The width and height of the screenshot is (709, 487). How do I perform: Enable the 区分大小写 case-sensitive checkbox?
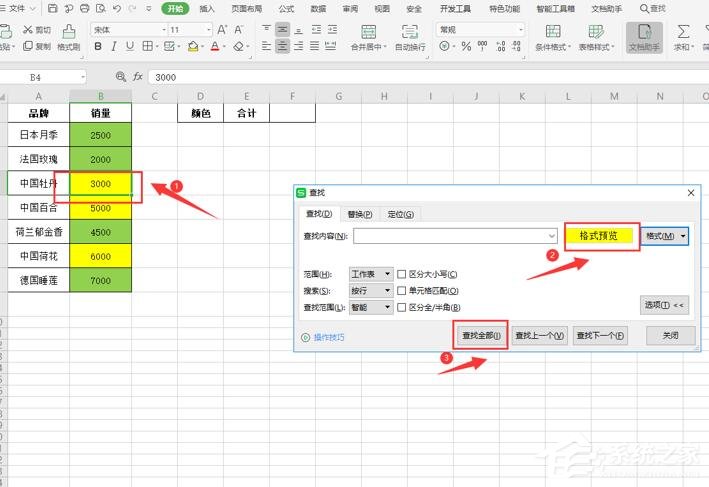tap(402, 274)
